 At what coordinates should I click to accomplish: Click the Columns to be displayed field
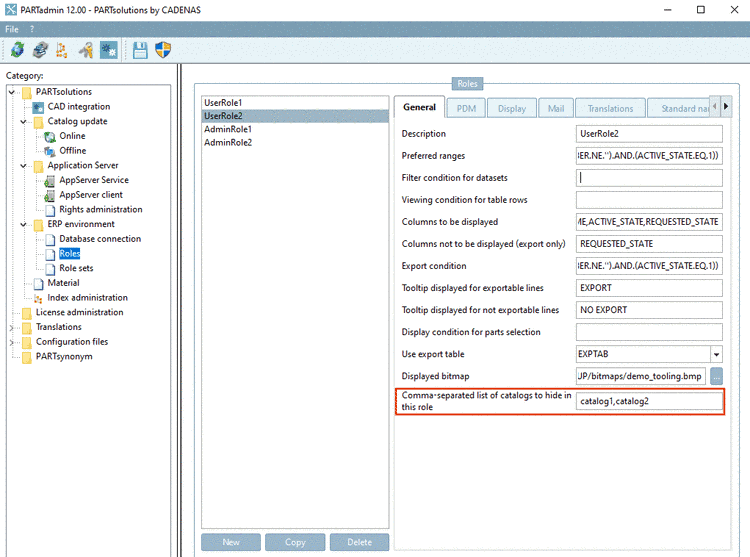649,222
